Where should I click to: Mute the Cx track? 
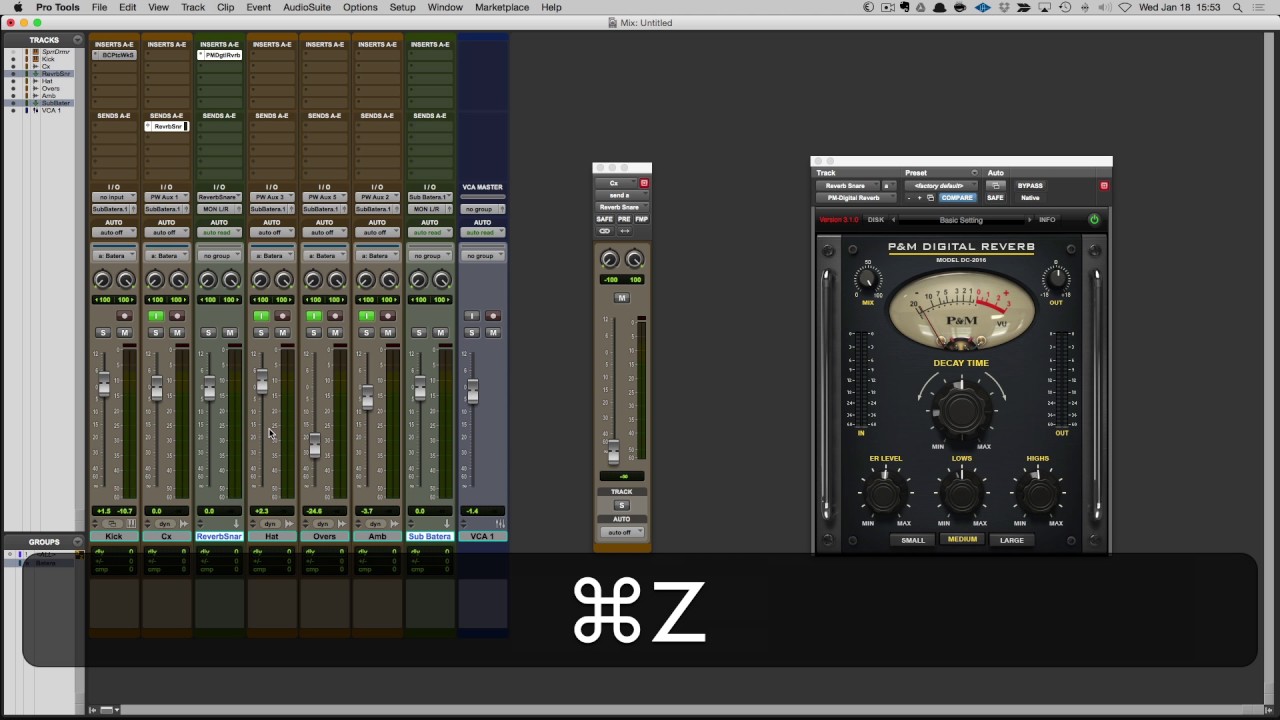177,332
